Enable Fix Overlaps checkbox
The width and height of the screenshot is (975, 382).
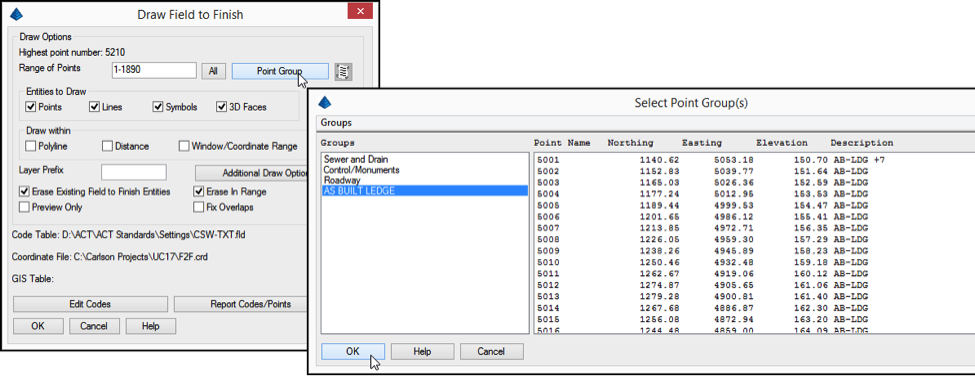[x=198, y=207]
